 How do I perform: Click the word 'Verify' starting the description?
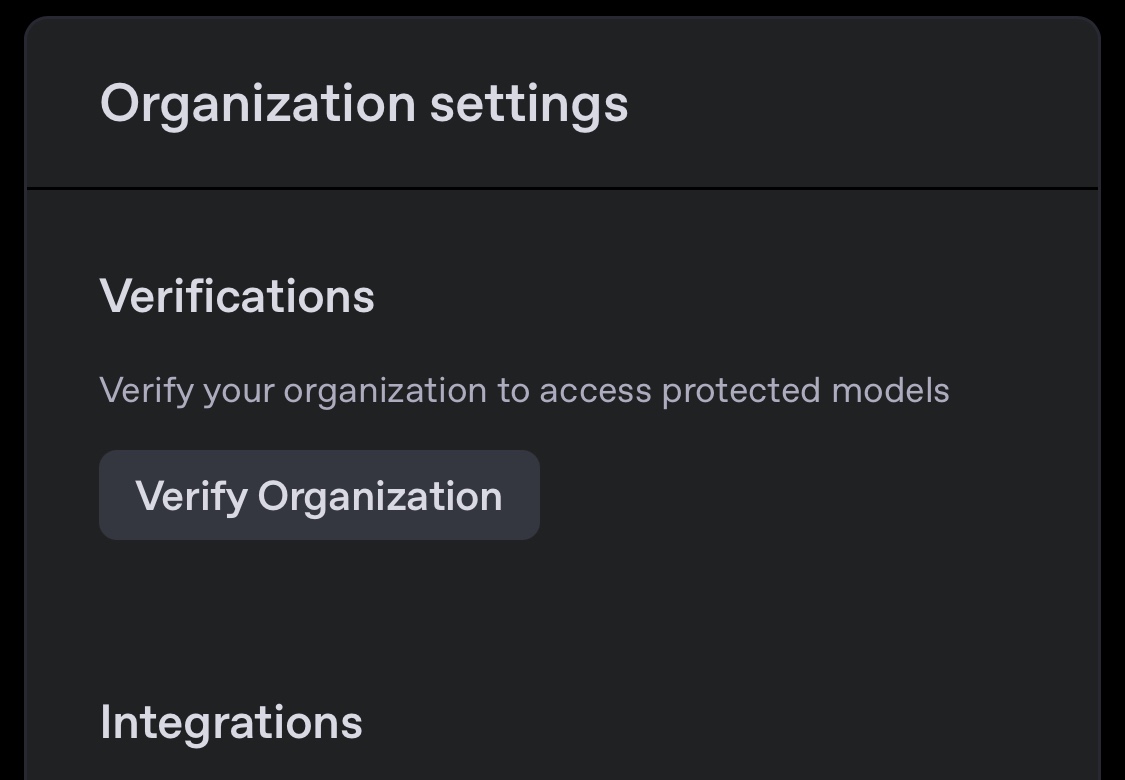click(x=147, y=392)
